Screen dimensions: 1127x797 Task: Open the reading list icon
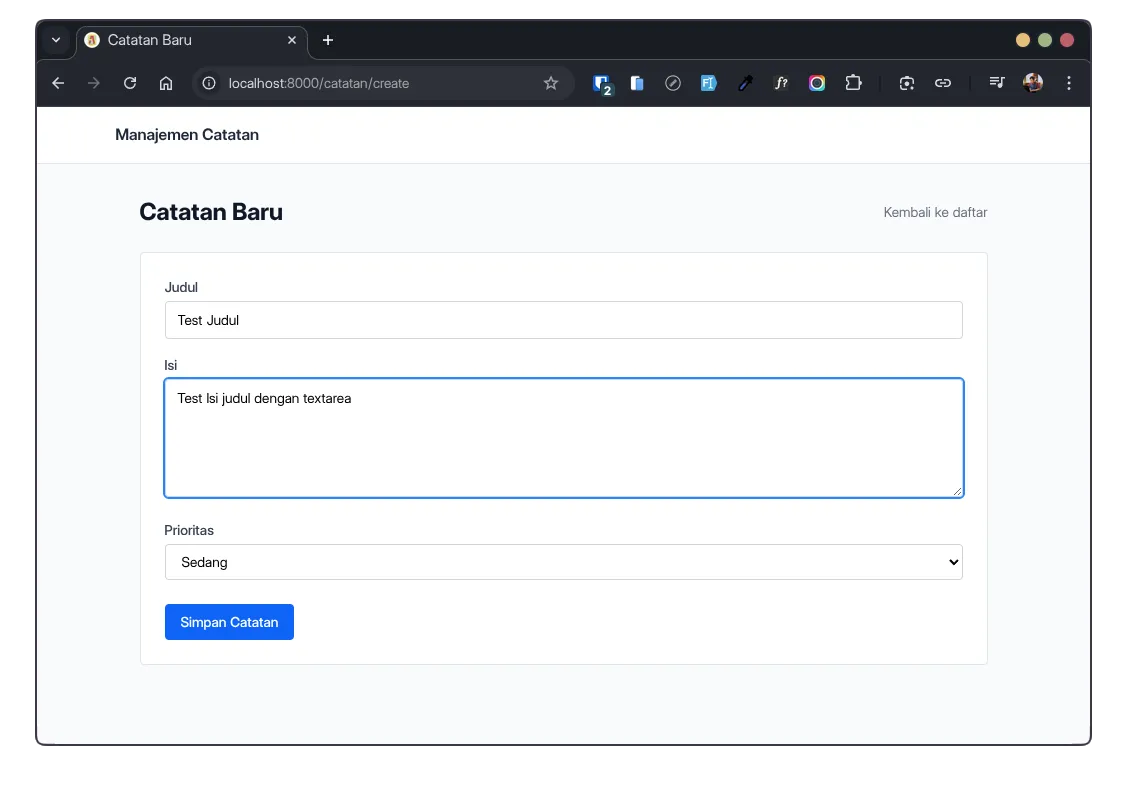997,83
